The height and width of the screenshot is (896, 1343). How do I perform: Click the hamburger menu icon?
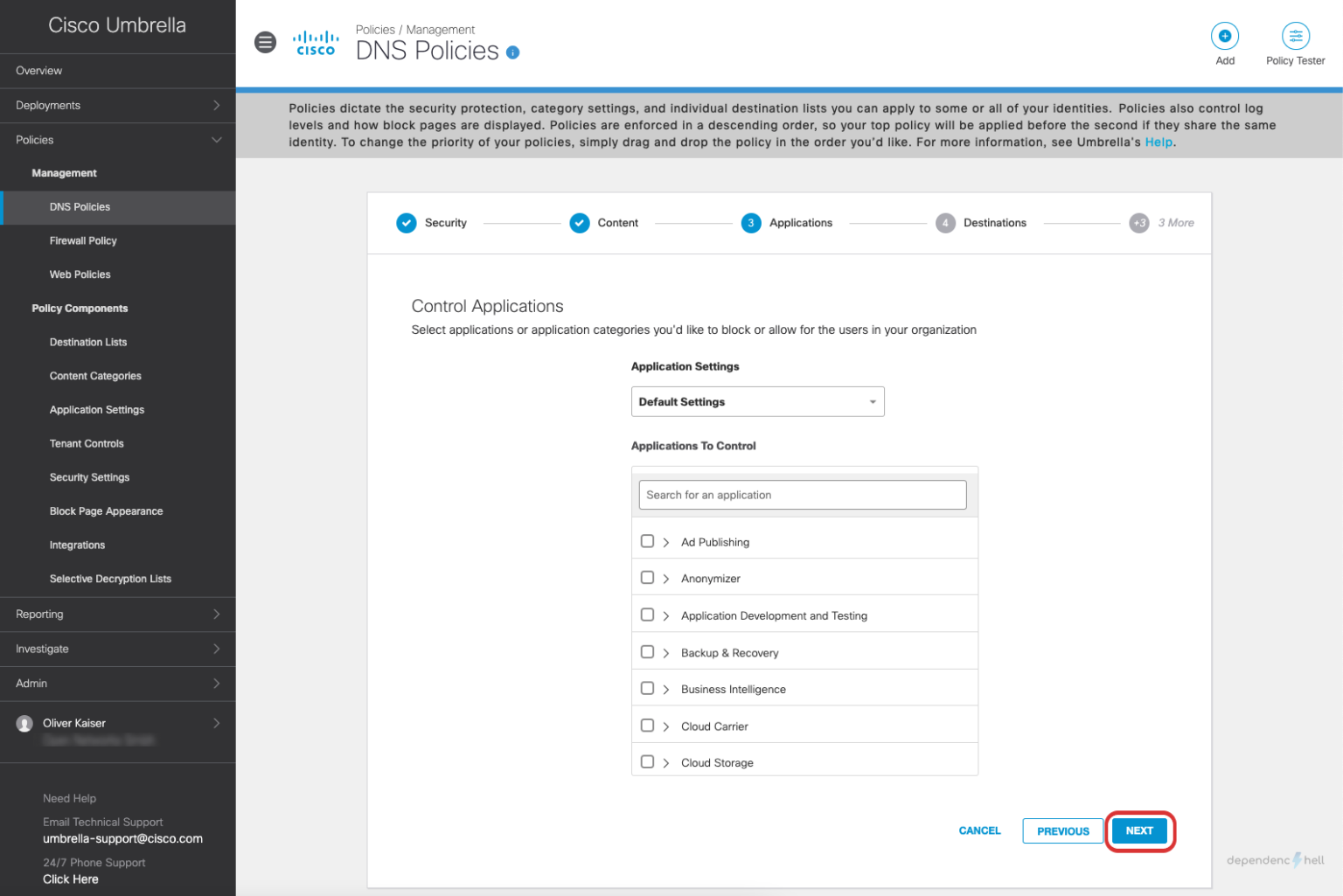tap(265, 42)
